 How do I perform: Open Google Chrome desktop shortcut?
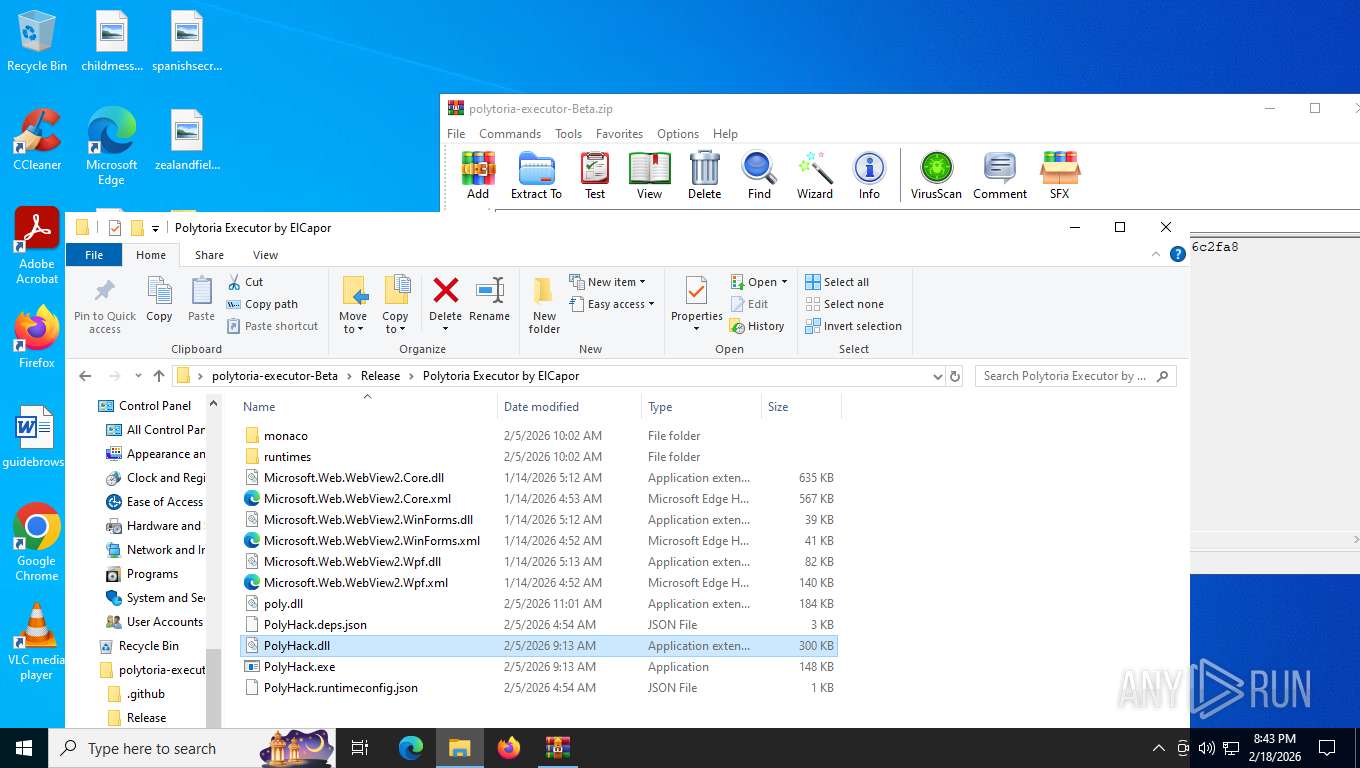click(x=36, y=542)
